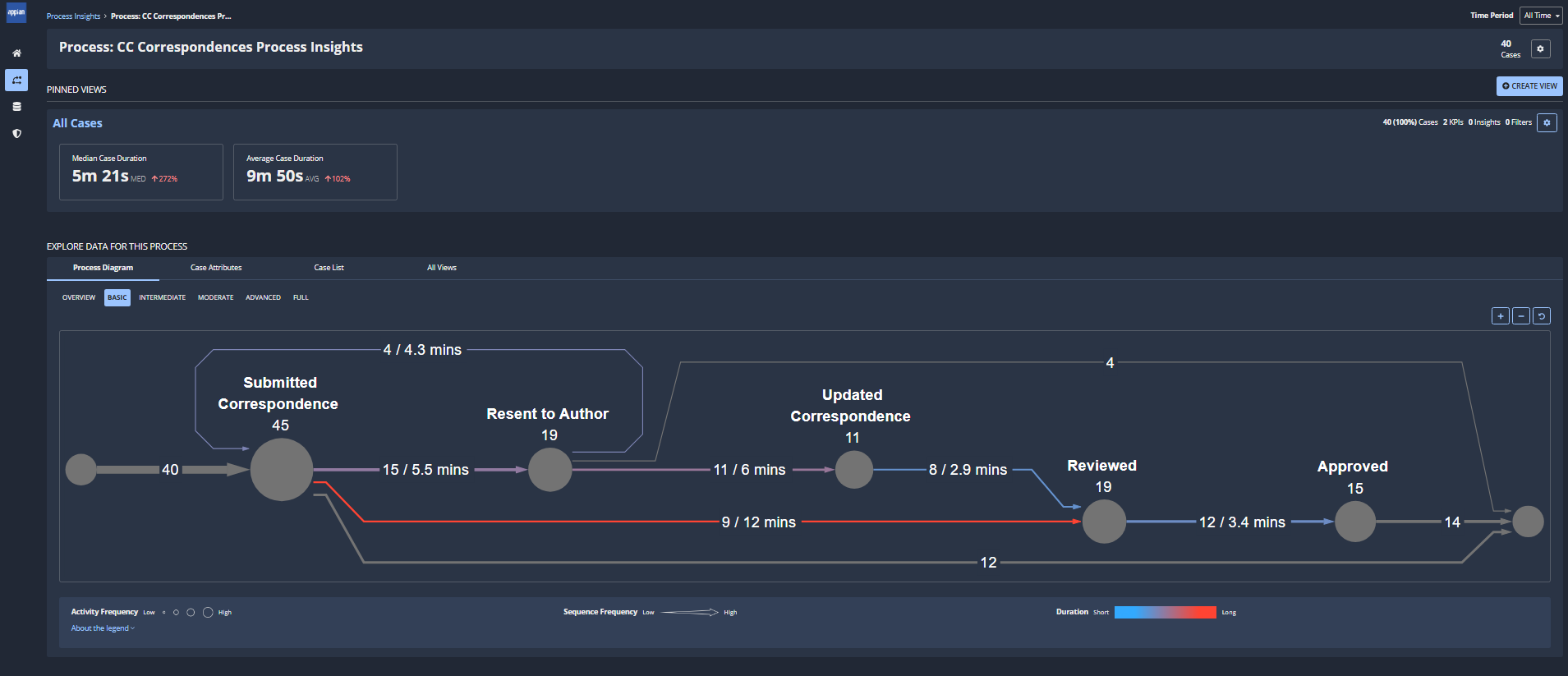Click the Appian logo icon
Screen dimensions: 1568x676
pyautogui.click(x=16, y=12)
